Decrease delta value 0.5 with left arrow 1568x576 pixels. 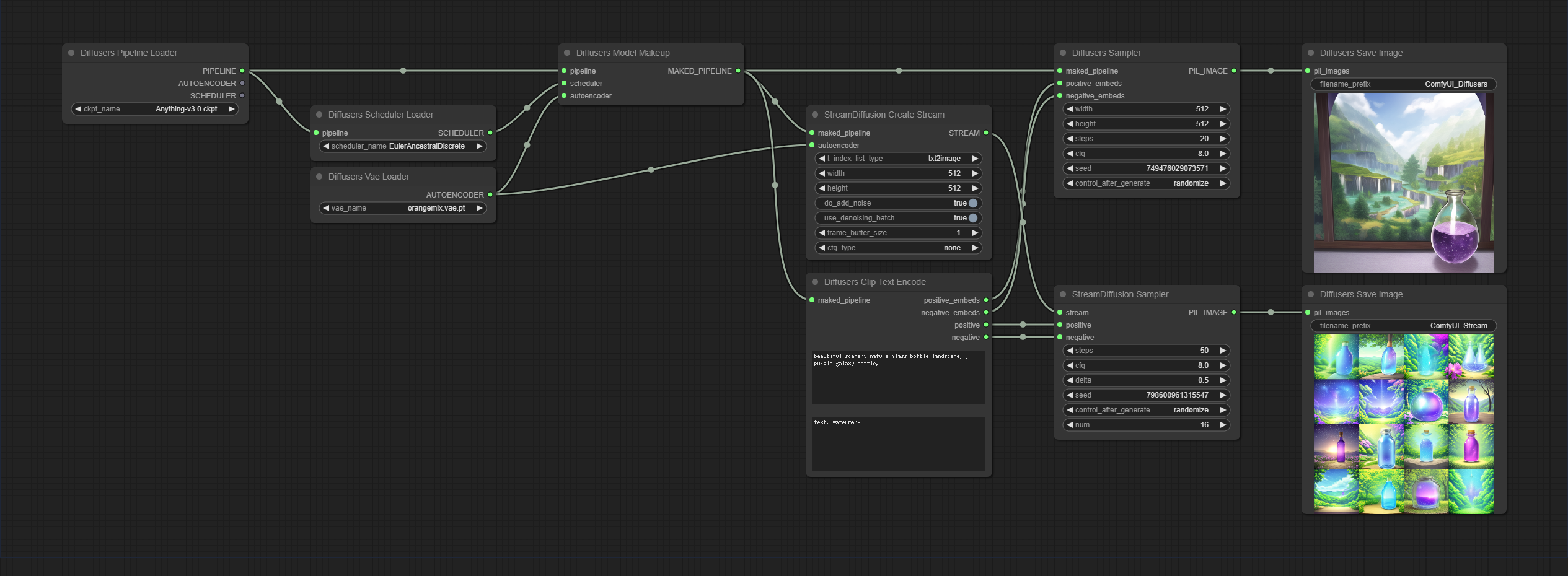[x=1070, y=380]
